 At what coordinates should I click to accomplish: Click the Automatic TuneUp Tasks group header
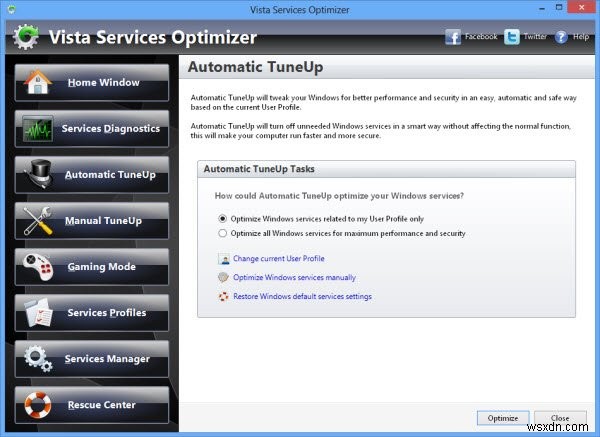click(386, 169)
